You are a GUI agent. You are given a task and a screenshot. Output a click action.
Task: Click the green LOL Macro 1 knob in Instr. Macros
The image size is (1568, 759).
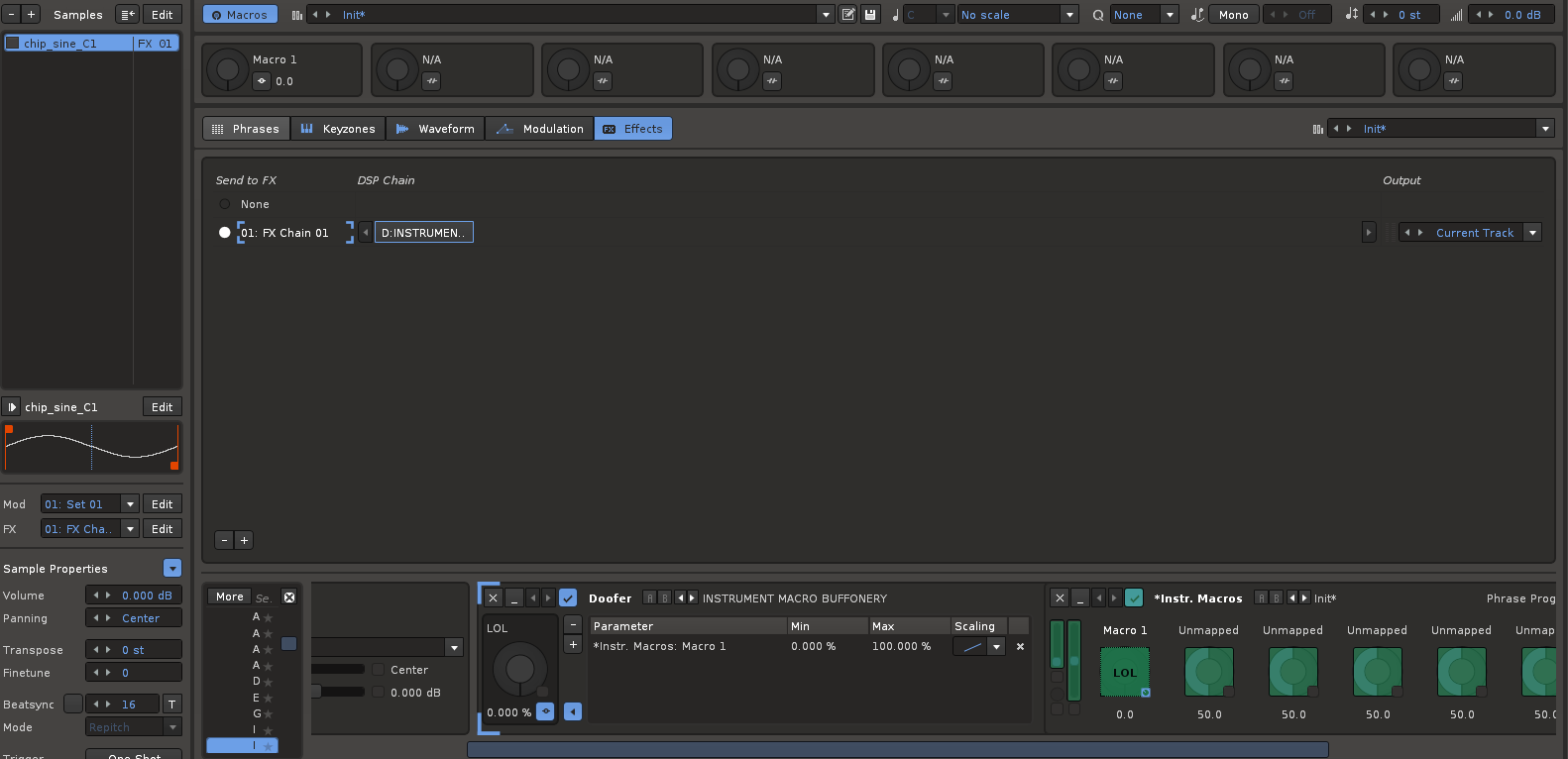point(1125,672)
